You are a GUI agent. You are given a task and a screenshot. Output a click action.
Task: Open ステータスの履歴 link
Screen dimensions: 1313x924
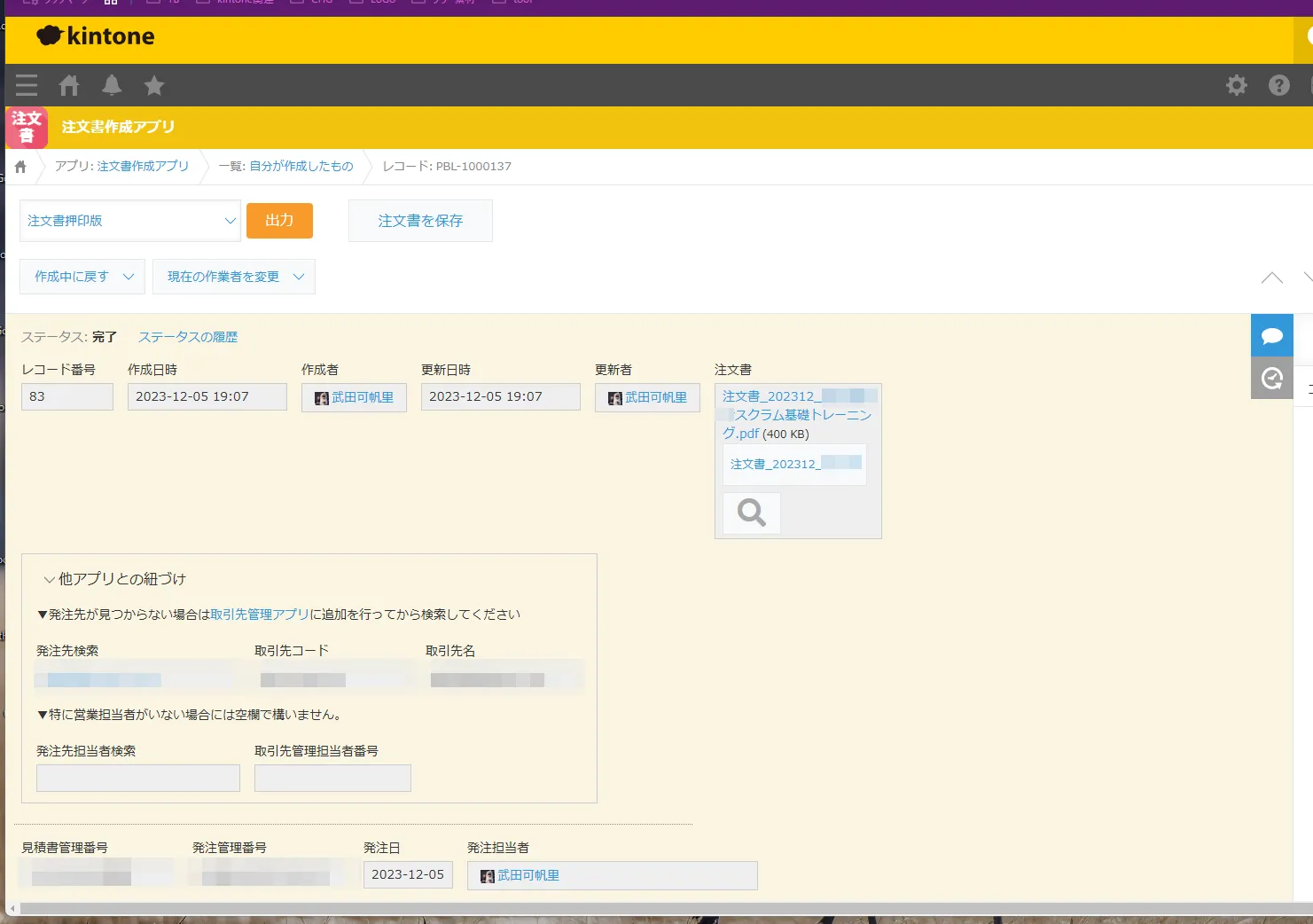coord(188,337)
